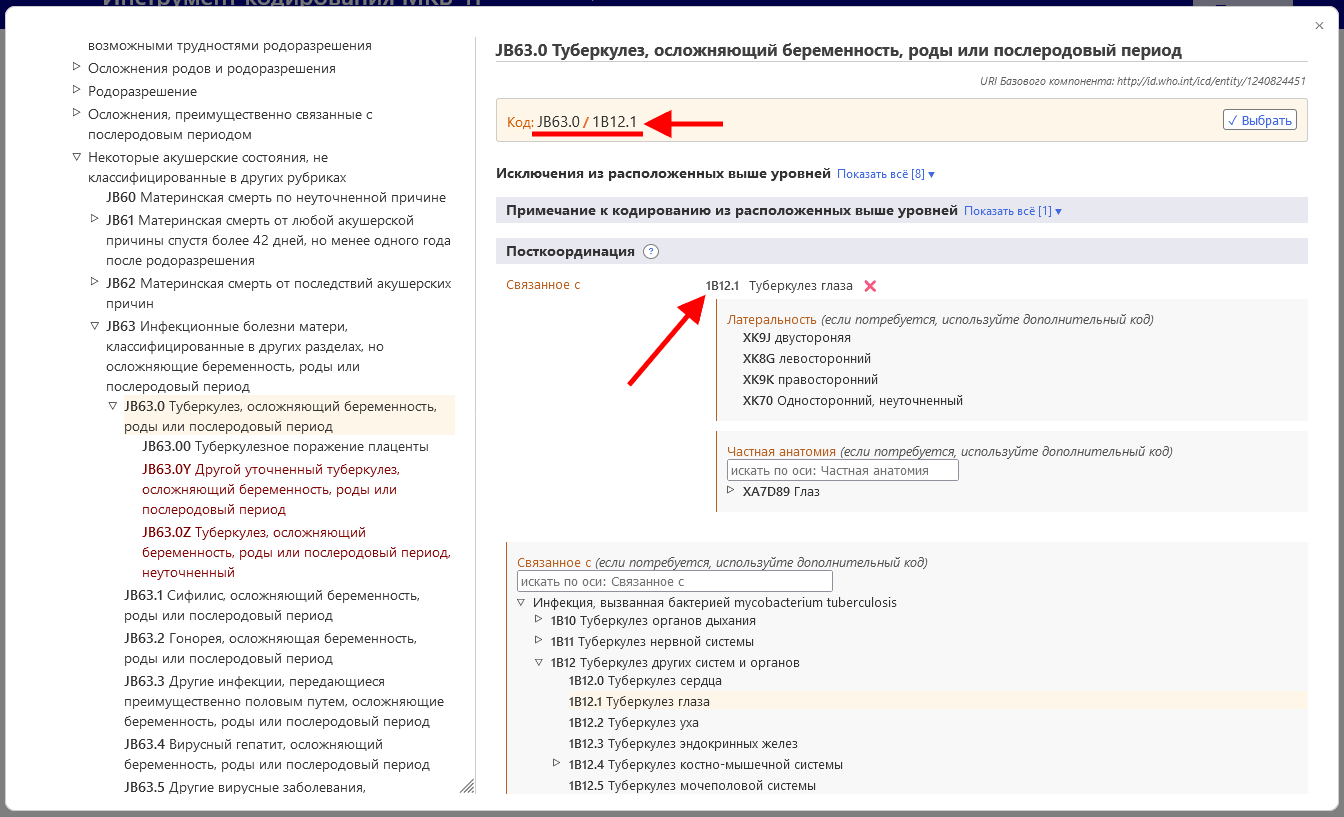Collapse 1B12 Туберкулез других систем и органов

point(539,662)
